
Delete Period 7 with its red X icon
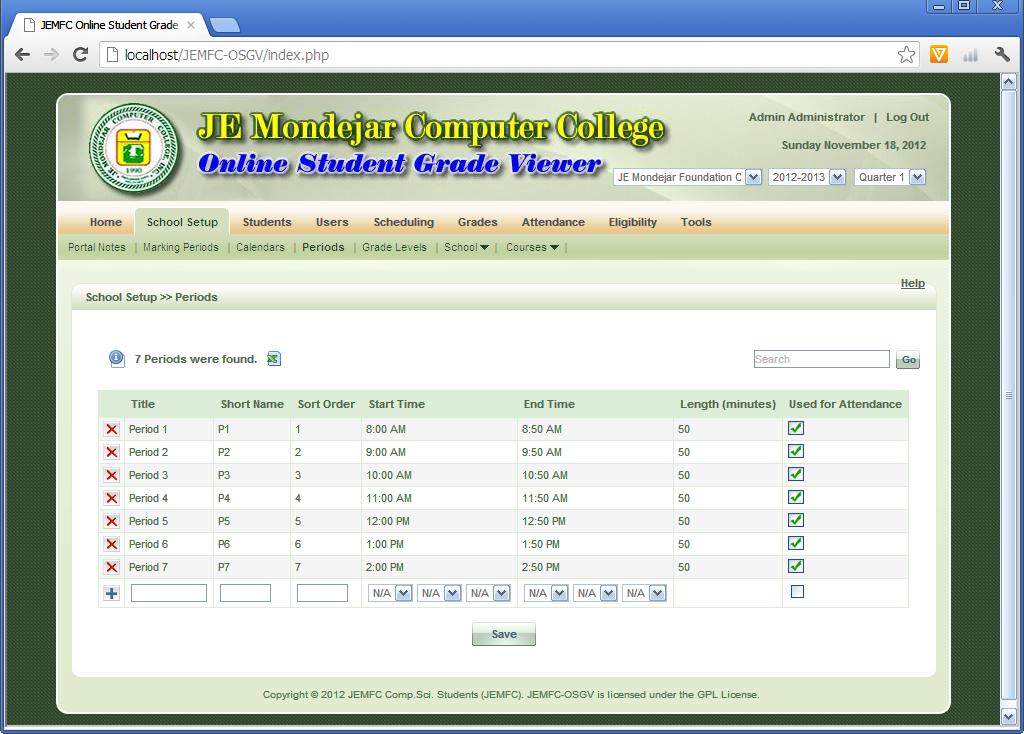click(x=112, y=567)
